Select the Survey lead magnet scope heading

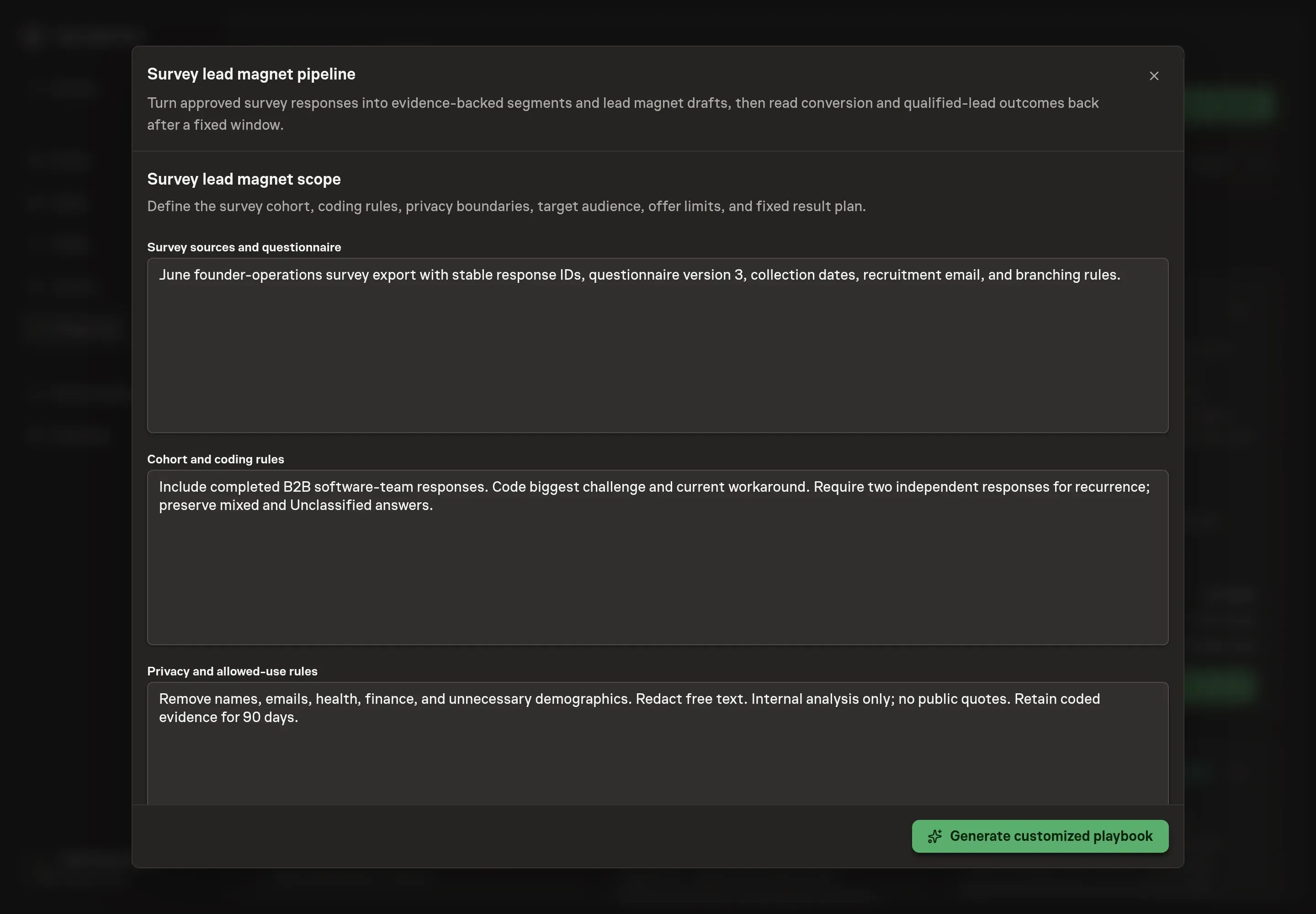[244, 179]
